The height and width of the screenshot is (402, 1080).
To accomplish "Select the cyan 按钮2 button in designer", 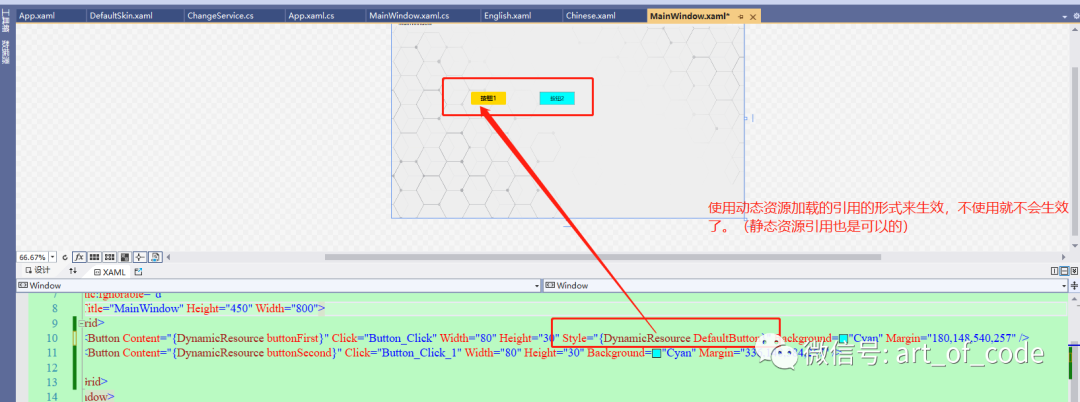I will 557,98.
